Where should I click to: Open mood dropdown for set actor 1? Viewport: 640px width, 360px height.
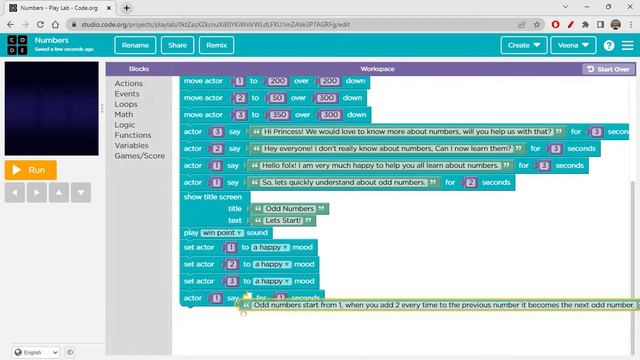271,247
